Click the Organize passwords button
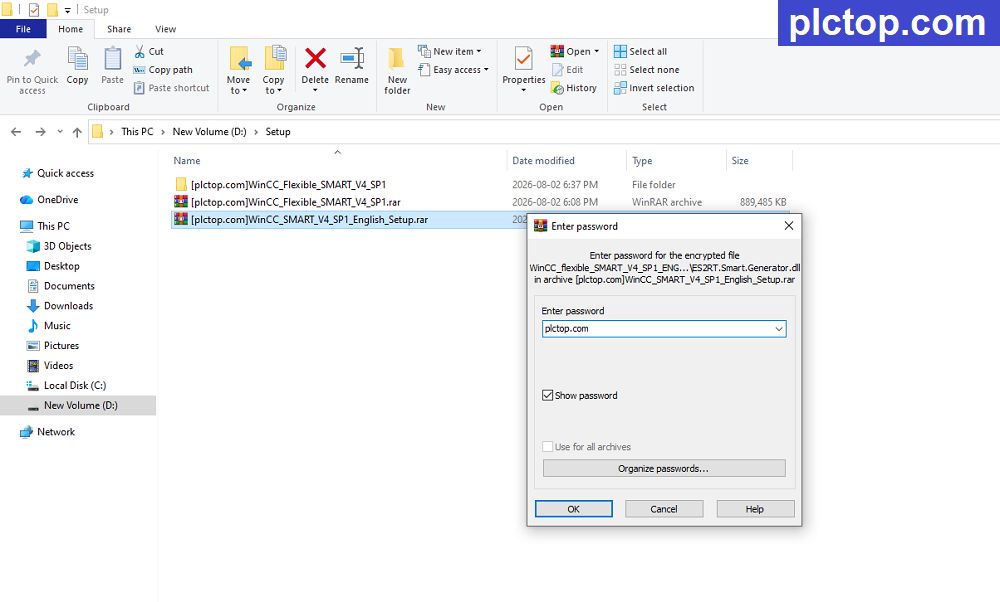This screenshot has height=602, width=1000. pyautogui.click(x=664, y=469)
